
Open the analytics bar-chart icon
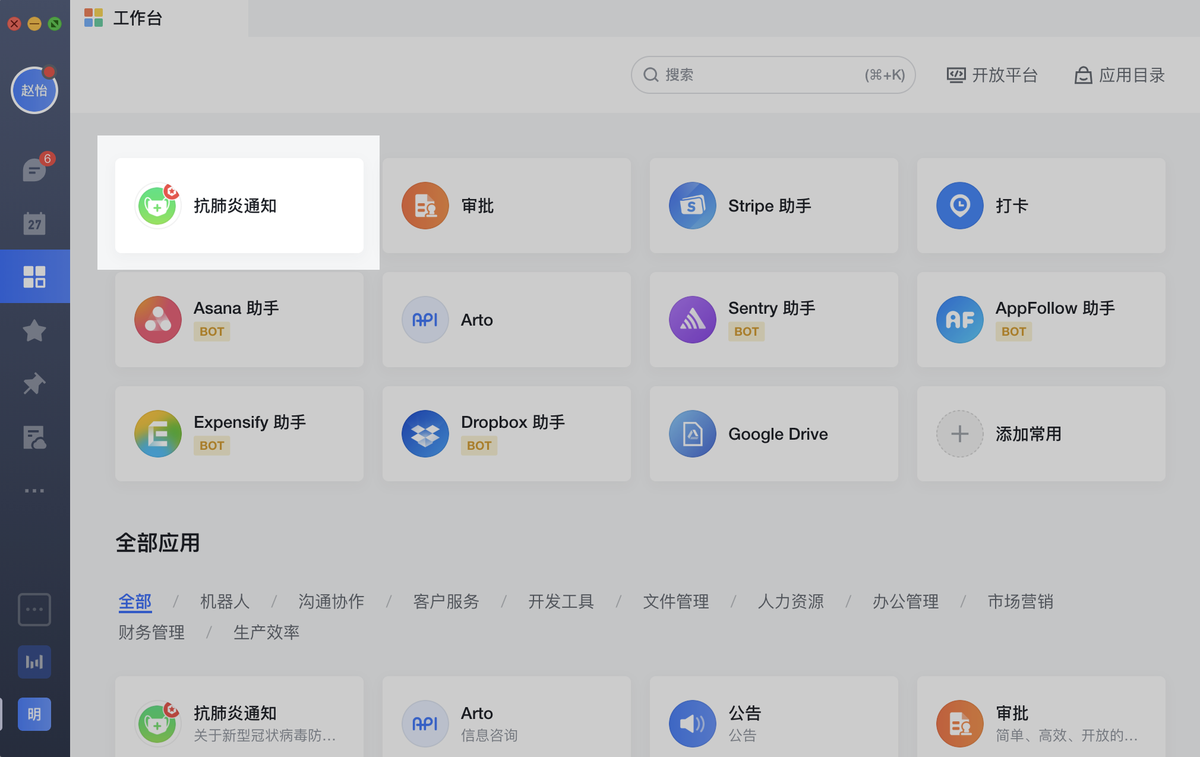(34, 662)
